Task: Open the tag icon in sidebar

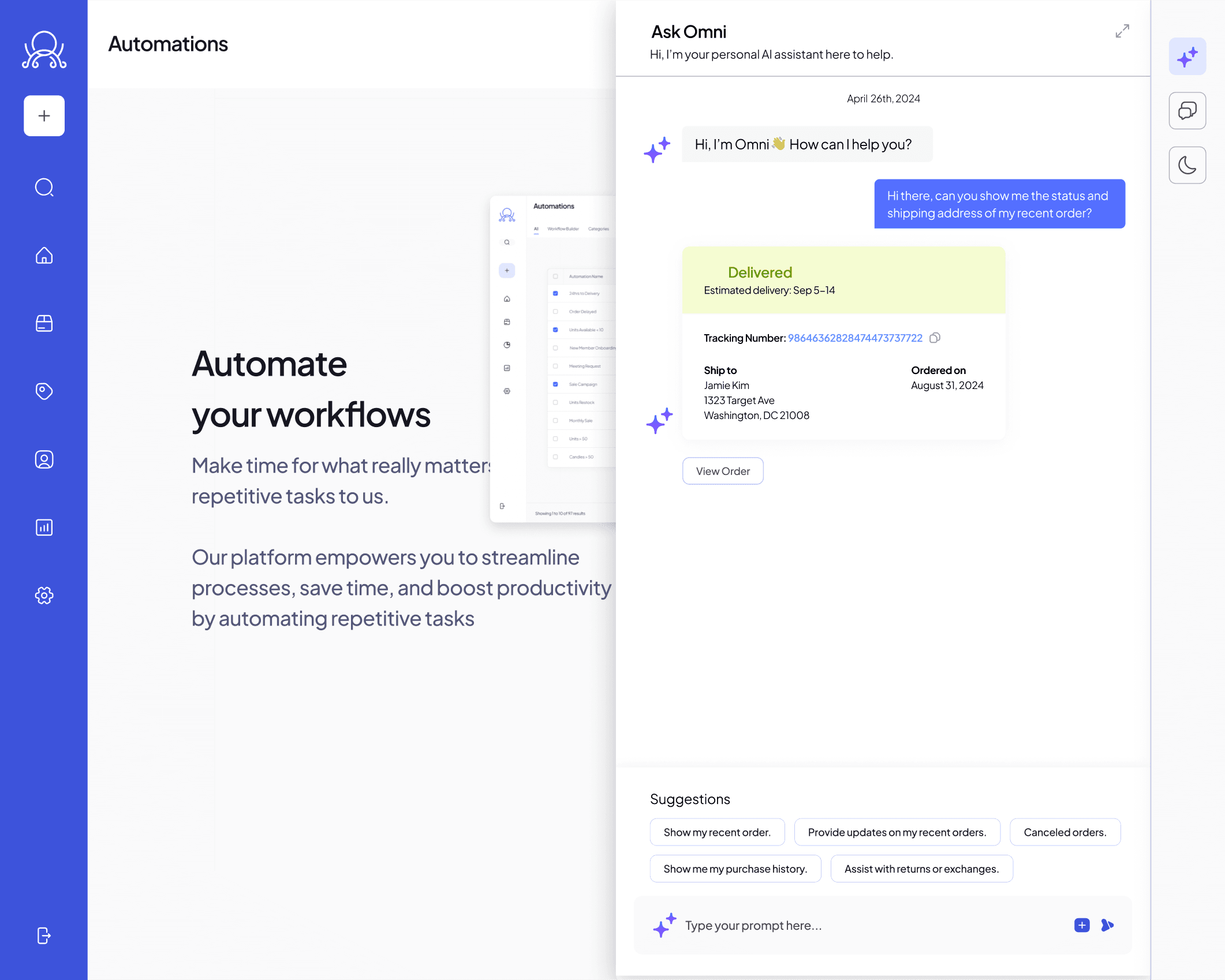Action: (x=44, y=391)
